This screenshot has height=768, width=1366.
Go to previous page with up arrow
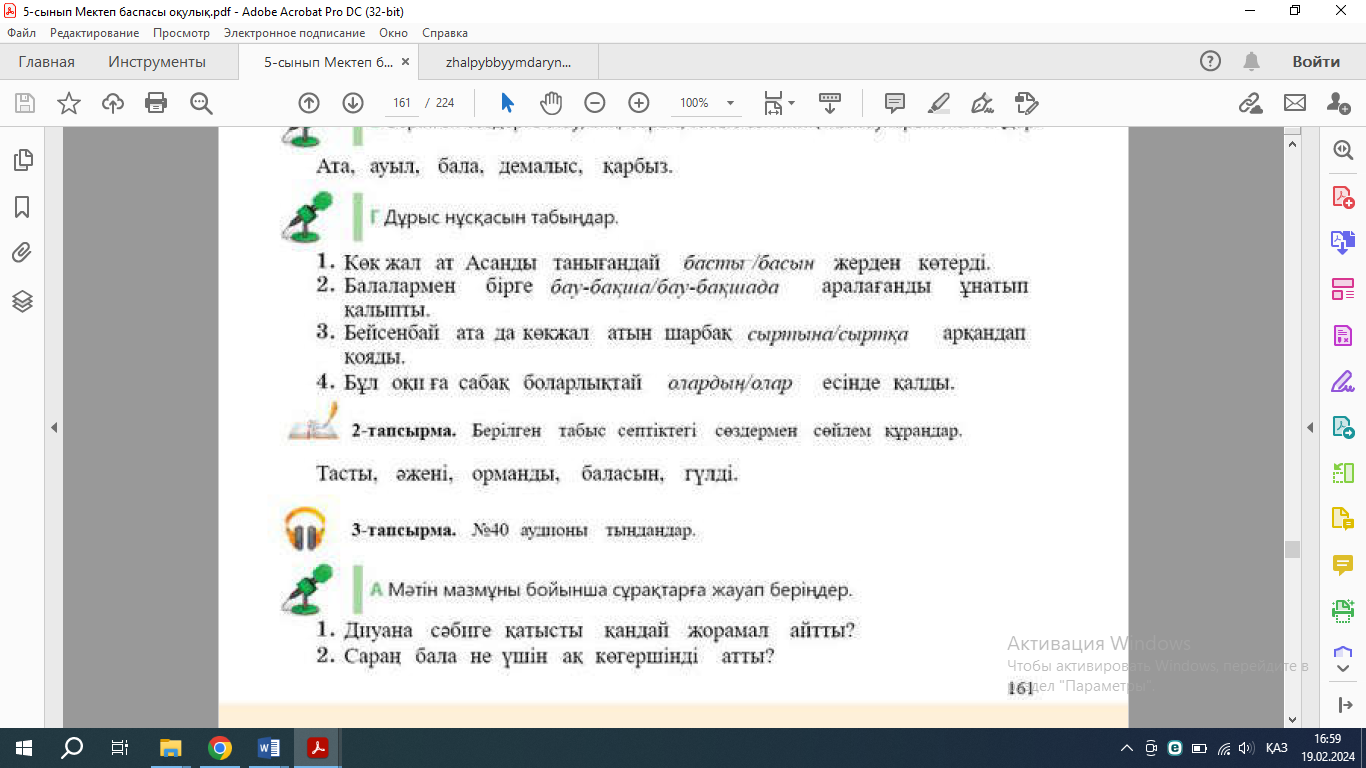309,103
